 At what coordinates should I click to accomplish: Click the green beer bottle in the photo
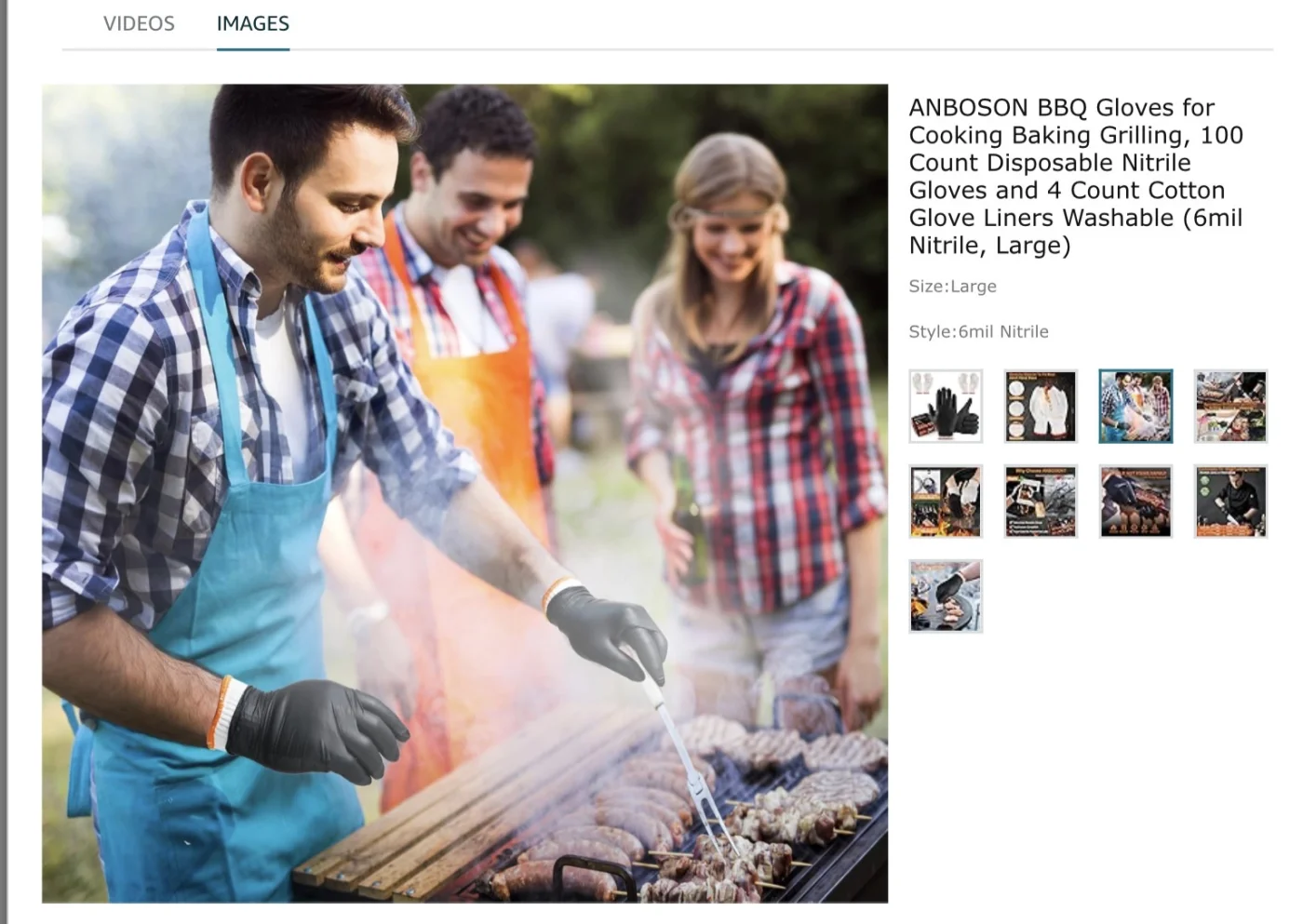pyautogui.click(x=690, y=530)
